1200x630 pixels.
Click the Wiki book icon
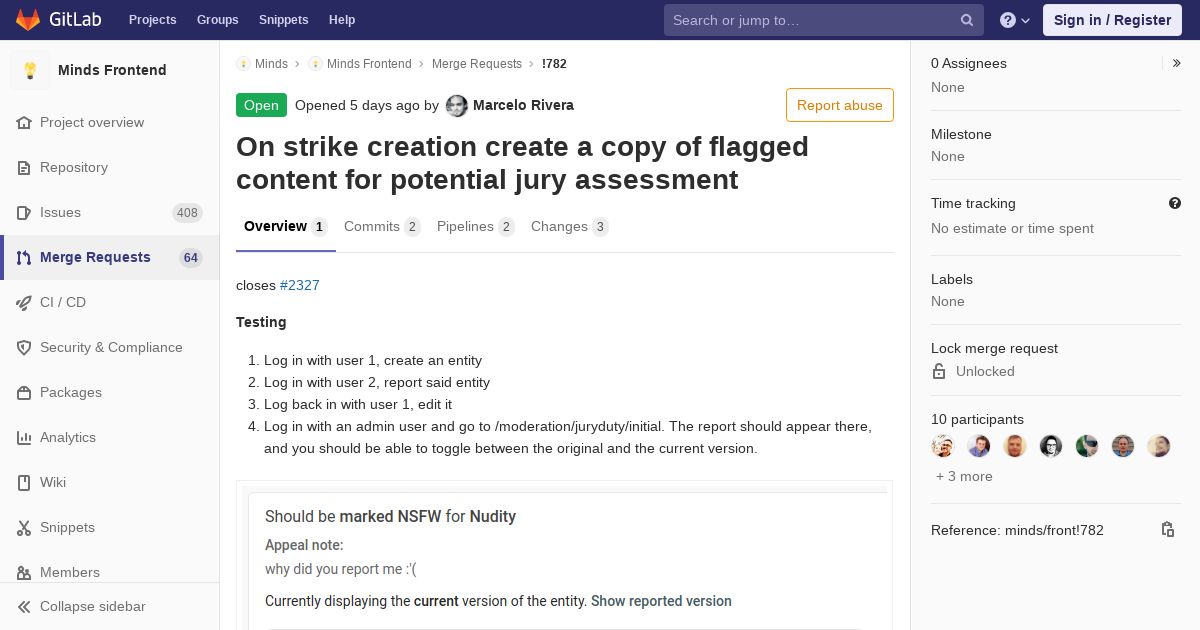point(24,483)
